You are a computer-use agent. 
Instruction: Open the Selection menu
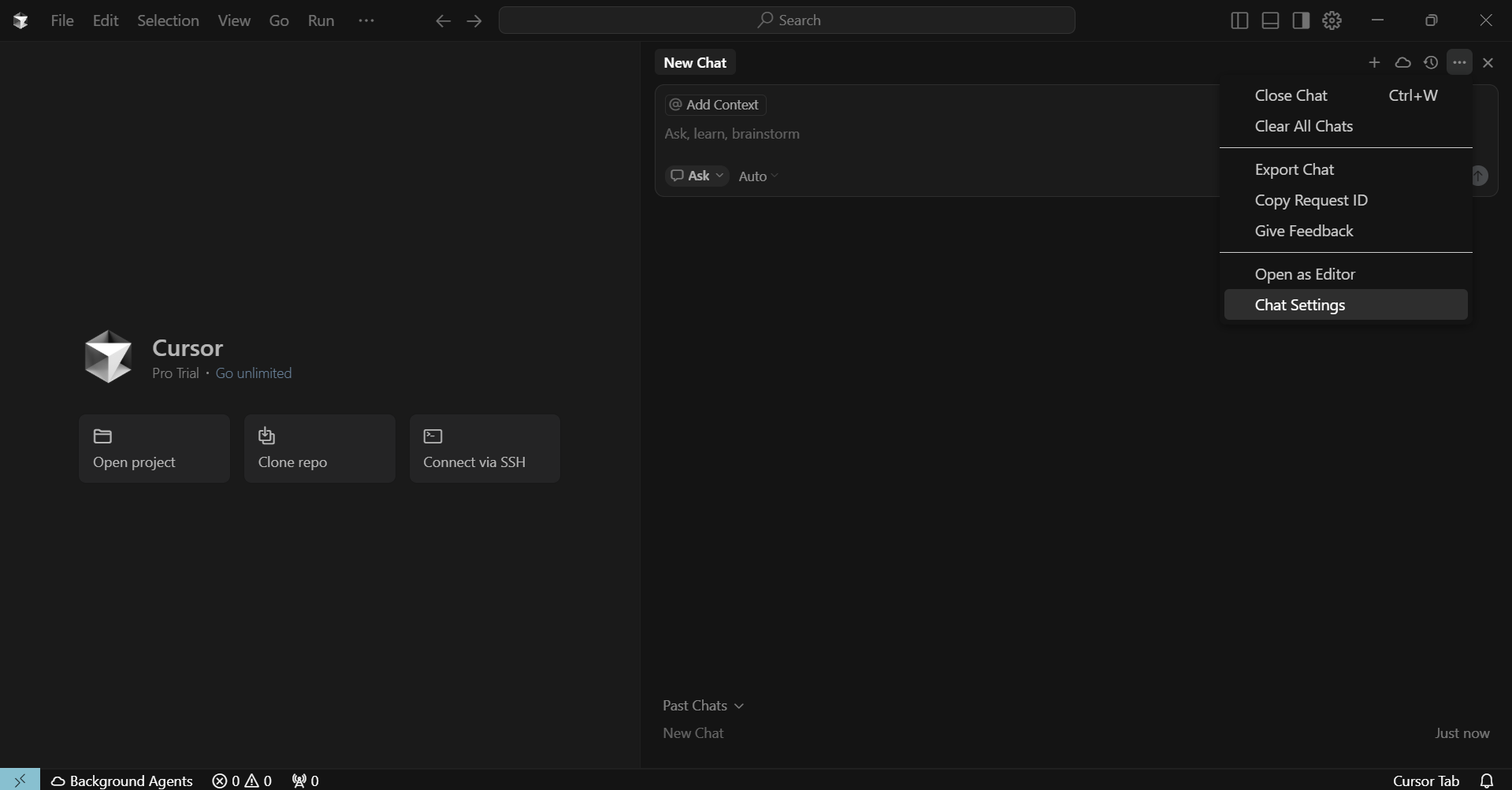(x=168, y=20)
